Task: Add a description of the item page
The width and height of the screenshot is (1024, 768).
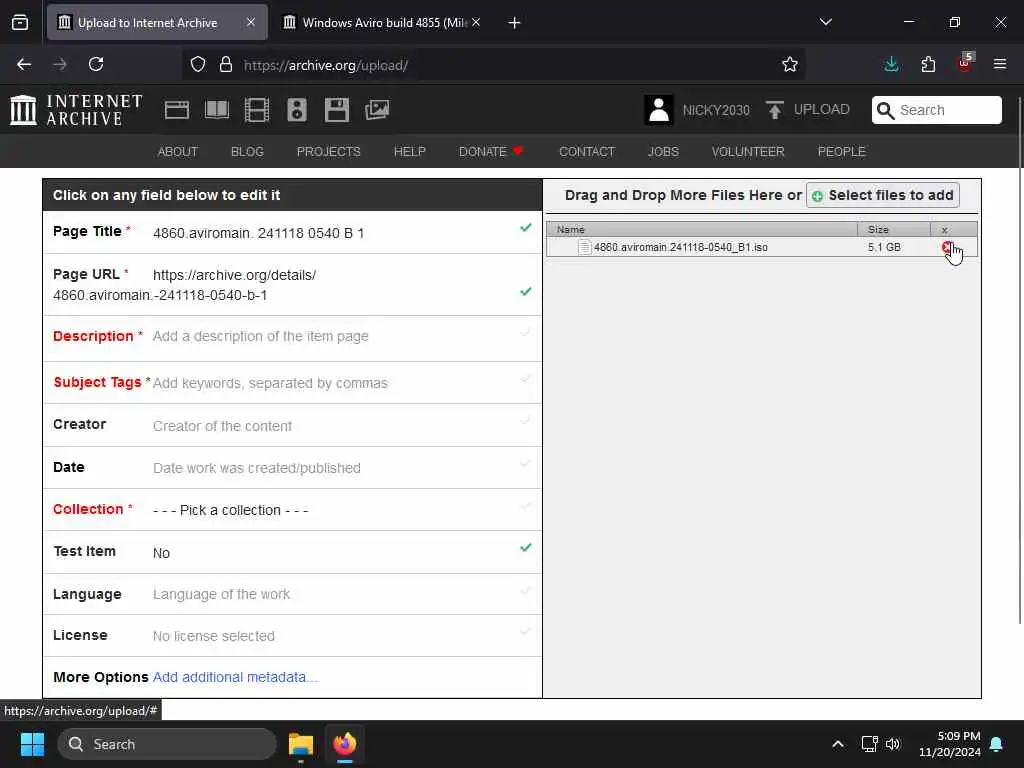Action: [261, 336]
